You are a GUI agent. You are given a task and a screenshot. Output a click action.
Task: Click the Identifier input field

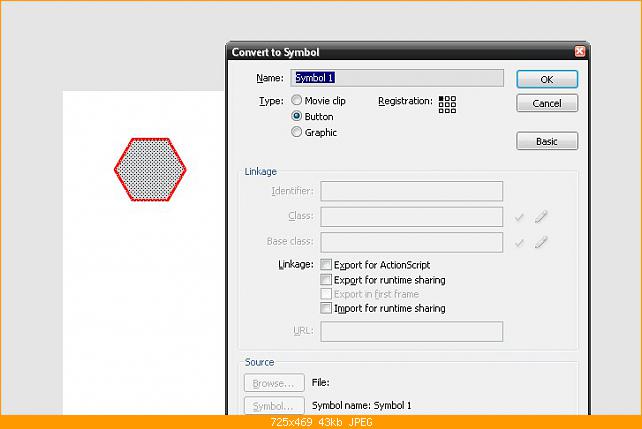pos(411,191)
